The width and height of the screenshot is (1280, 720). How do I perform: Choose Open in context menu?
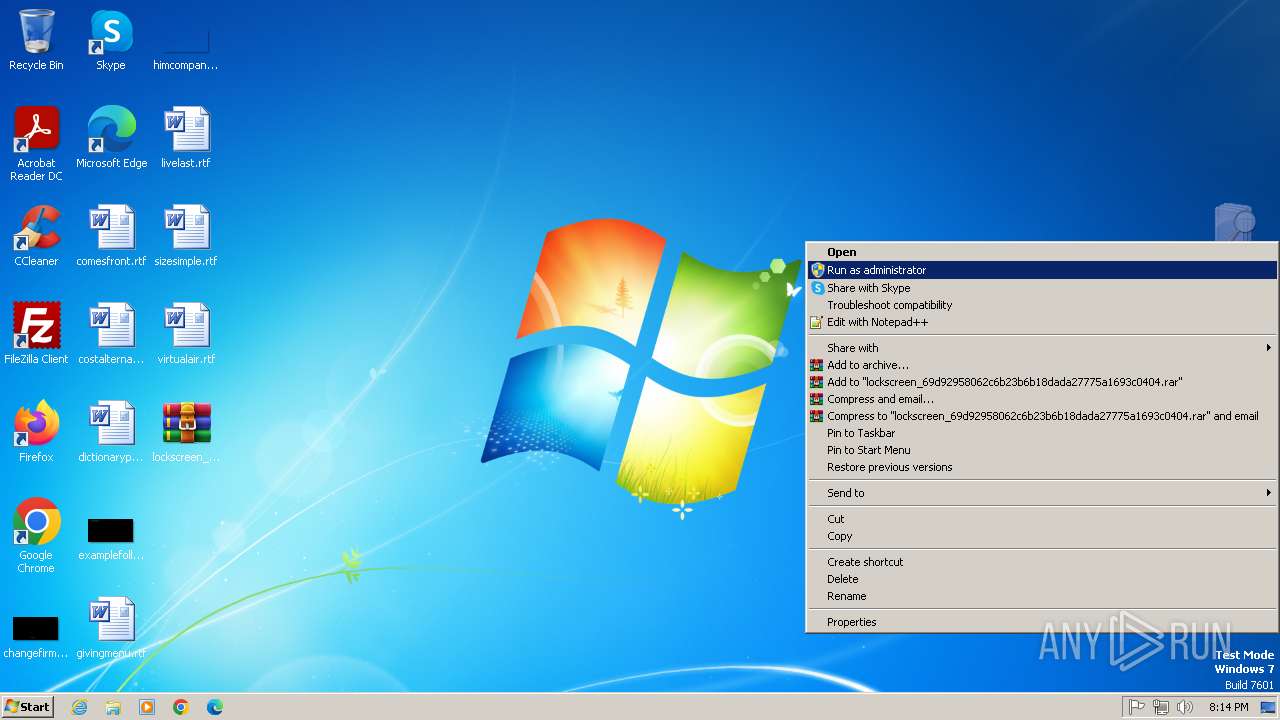pos(1042,252)
